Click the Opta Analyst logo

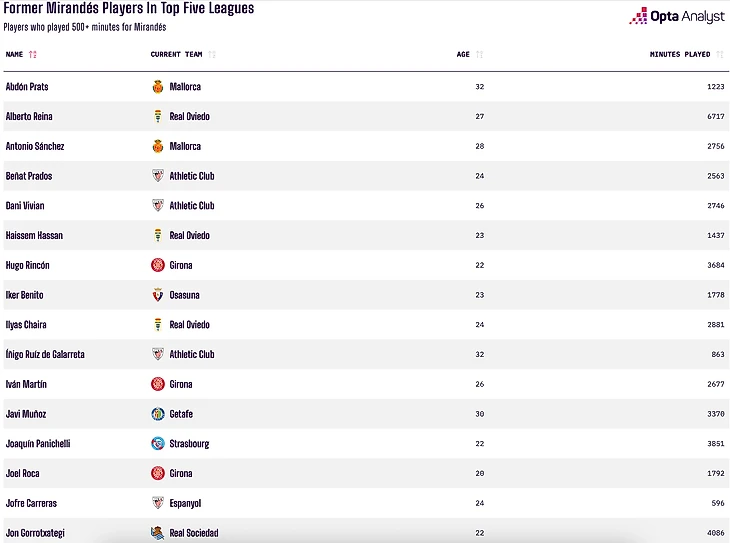pyautogui.click(x=676, y=16)
